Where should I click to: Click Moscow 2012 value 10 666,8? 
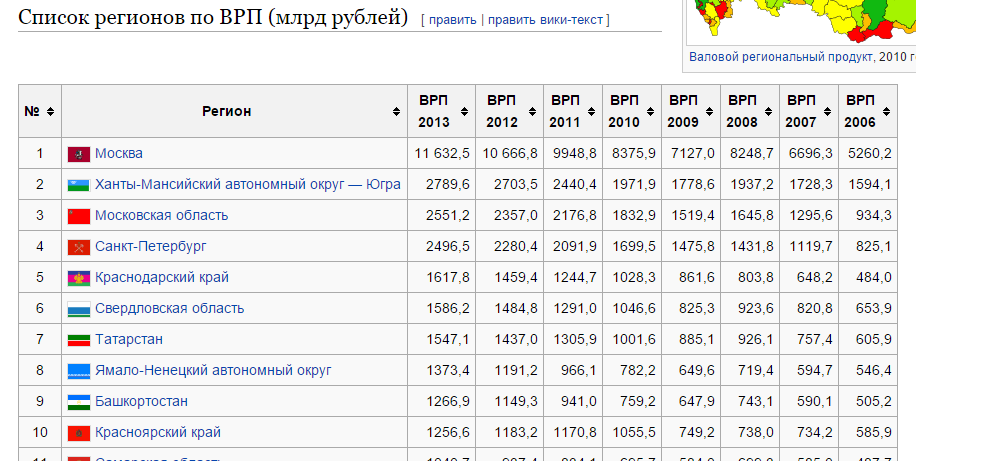(510, 154)
